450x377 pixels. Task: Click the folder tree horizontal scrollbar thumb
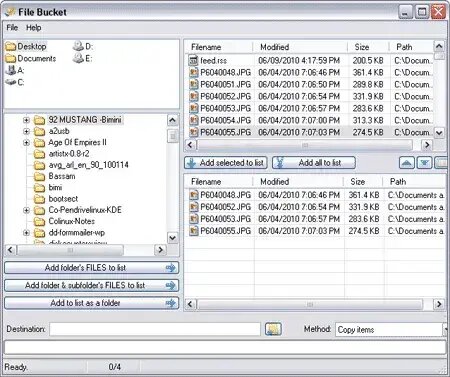coord(70,250)
